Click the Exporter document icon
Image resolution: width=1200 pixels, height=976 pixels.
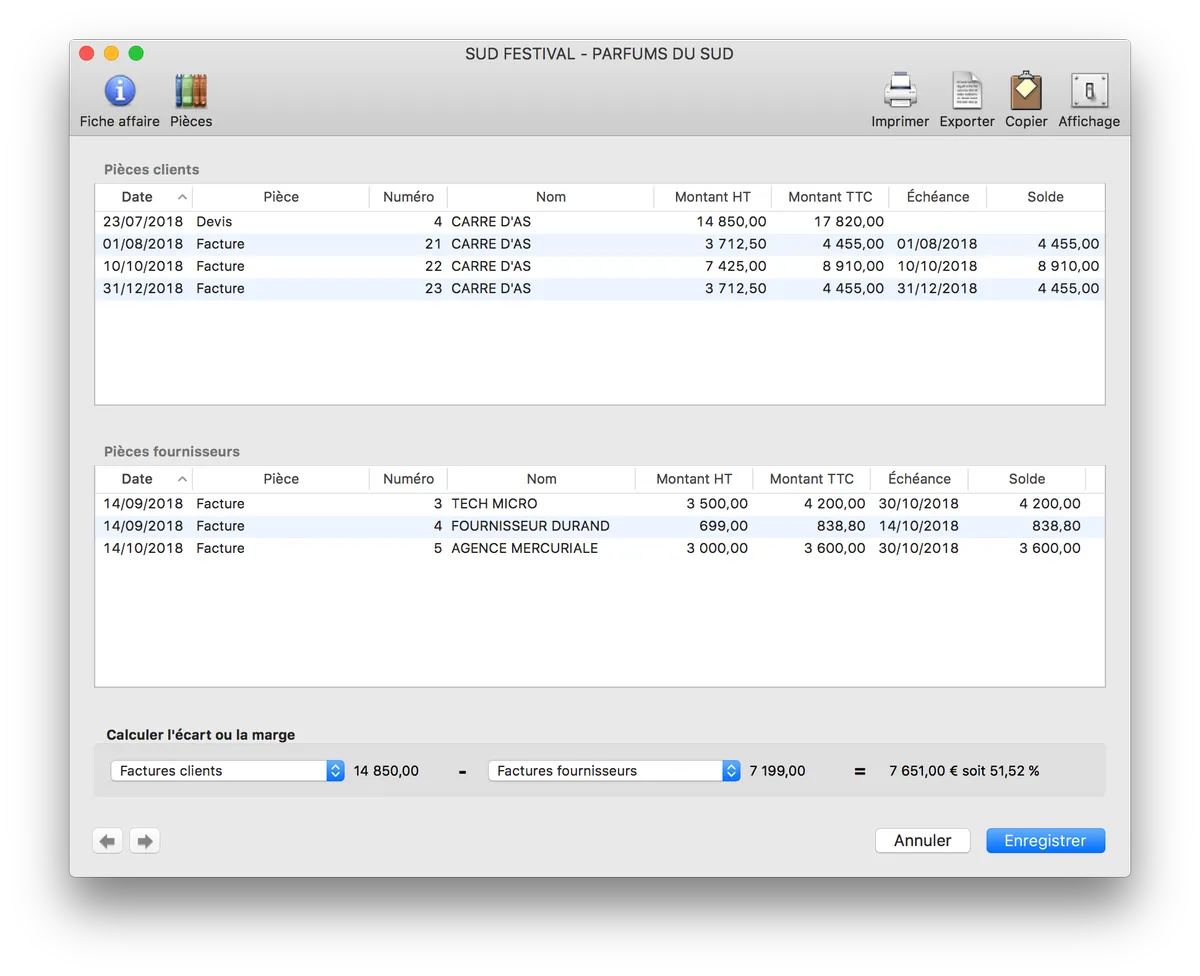pos(967,91)
